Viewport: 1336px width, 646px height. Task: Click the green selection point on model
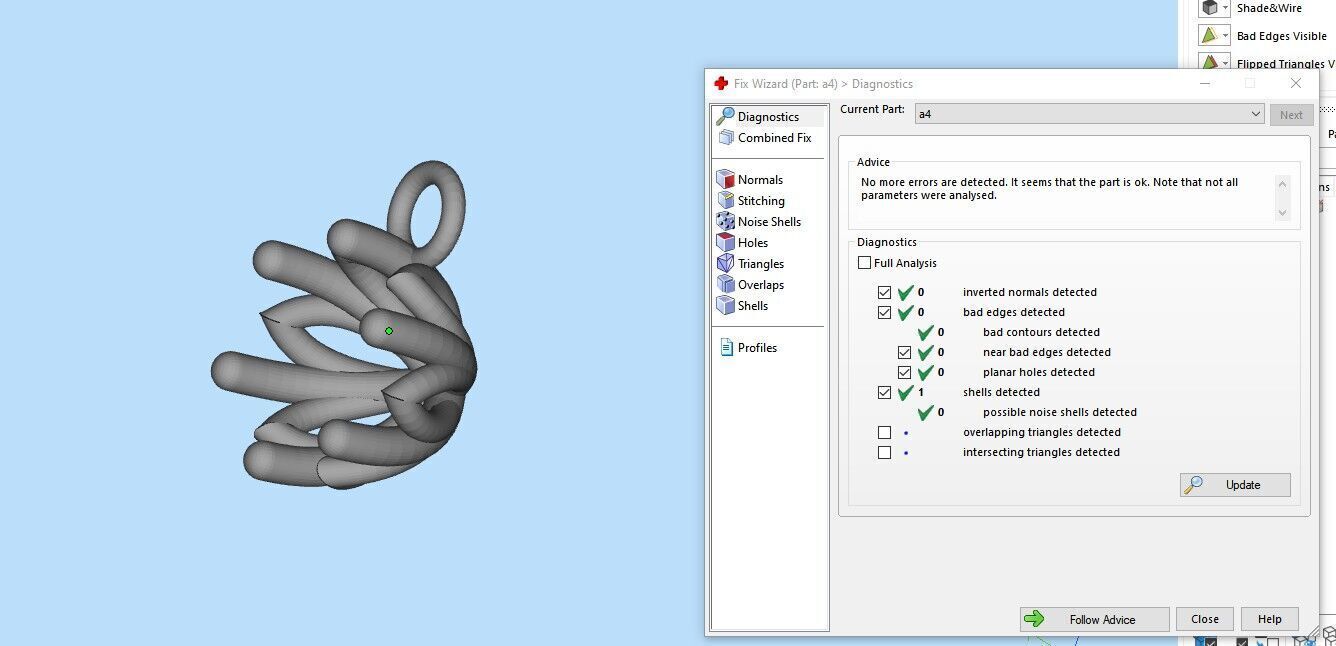click(x=389, y=331)
